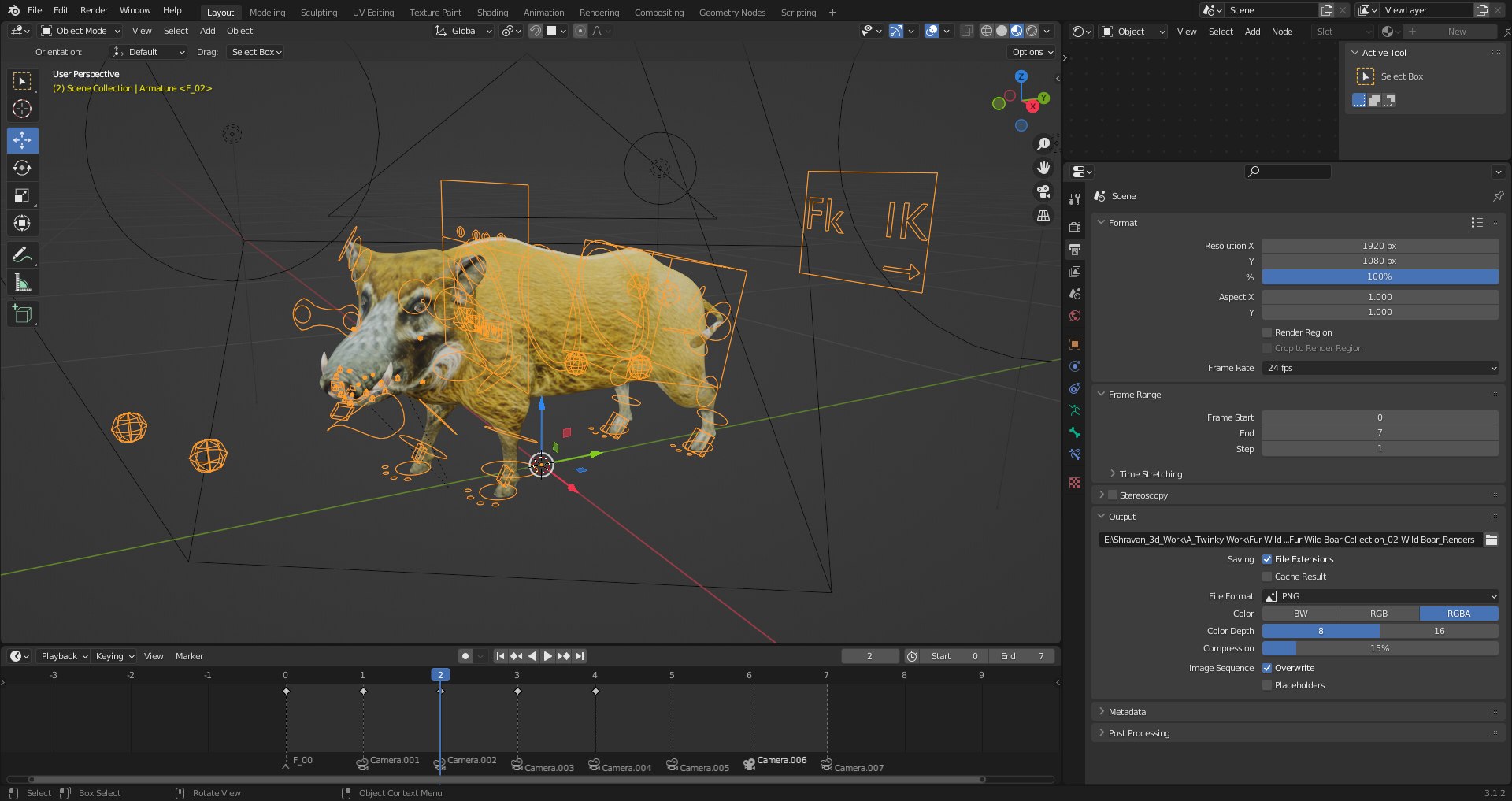The height and width of the screenshot is (801, 1512).
Task: Select BW color mode
Action: [x=1301, y=614]
